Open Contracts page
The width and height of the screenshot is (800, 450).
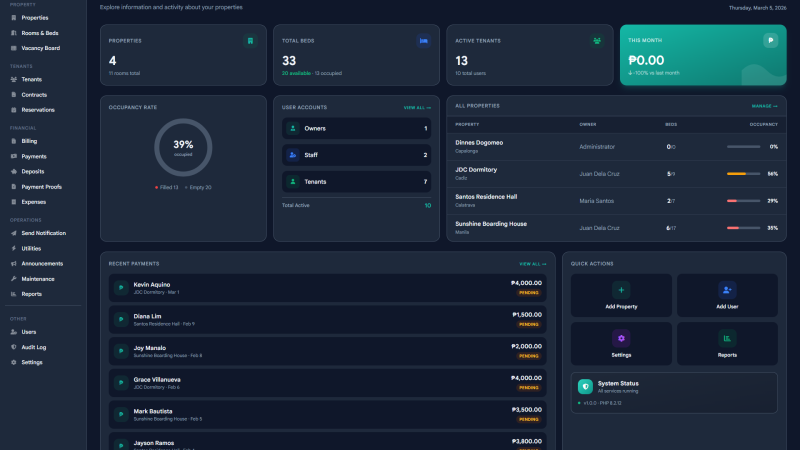(34, 95)
